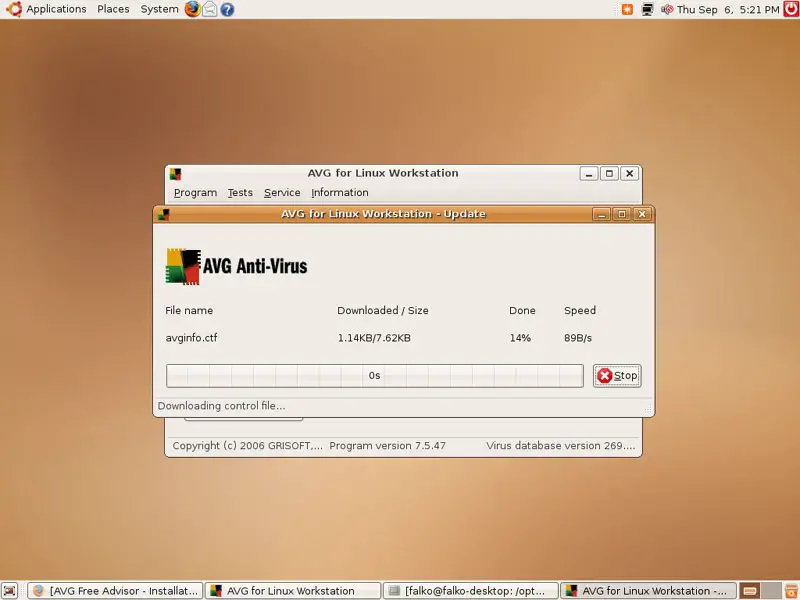
Task: Open the Evolution mail launcher icon
Action: point(210,9)
